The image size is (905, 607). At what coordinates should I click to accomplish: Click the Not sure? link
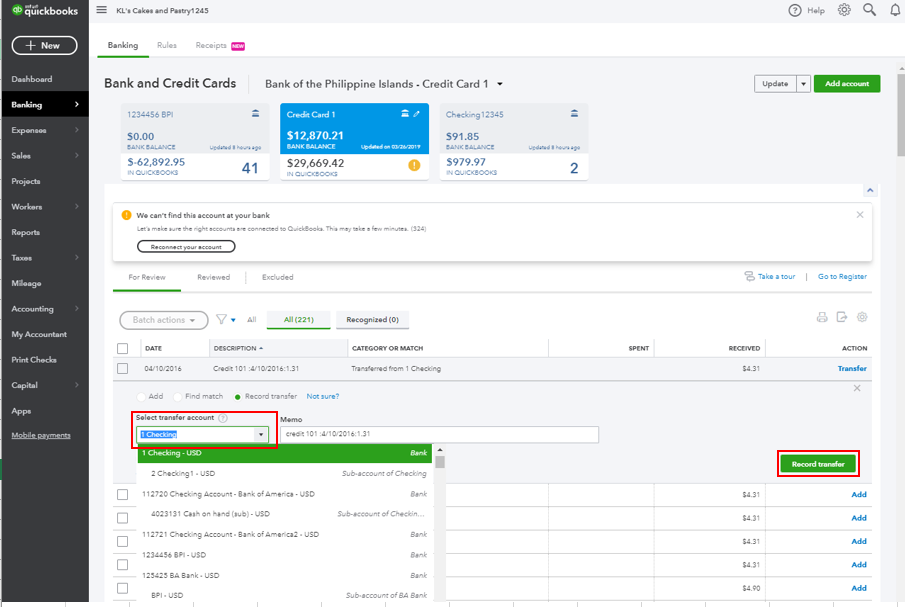[323, 397]
